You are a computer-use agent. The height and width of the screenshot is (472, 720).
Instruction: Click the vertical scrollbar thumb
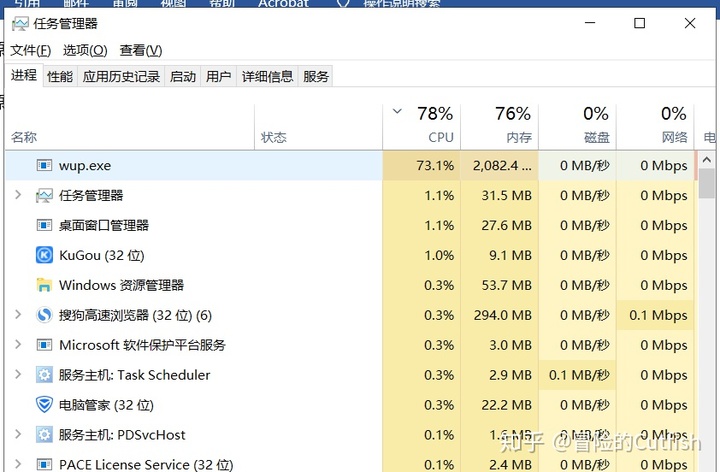[707, 183]
